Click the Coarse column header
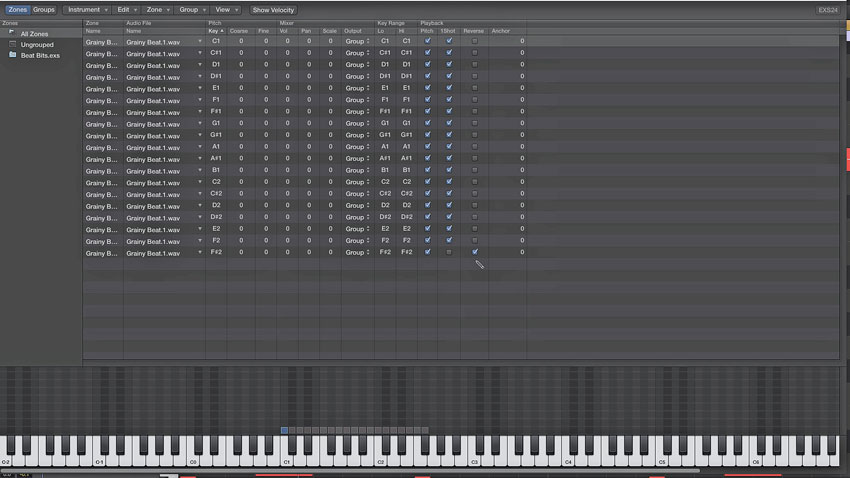 pyautogui.click(x=239, y=31)
